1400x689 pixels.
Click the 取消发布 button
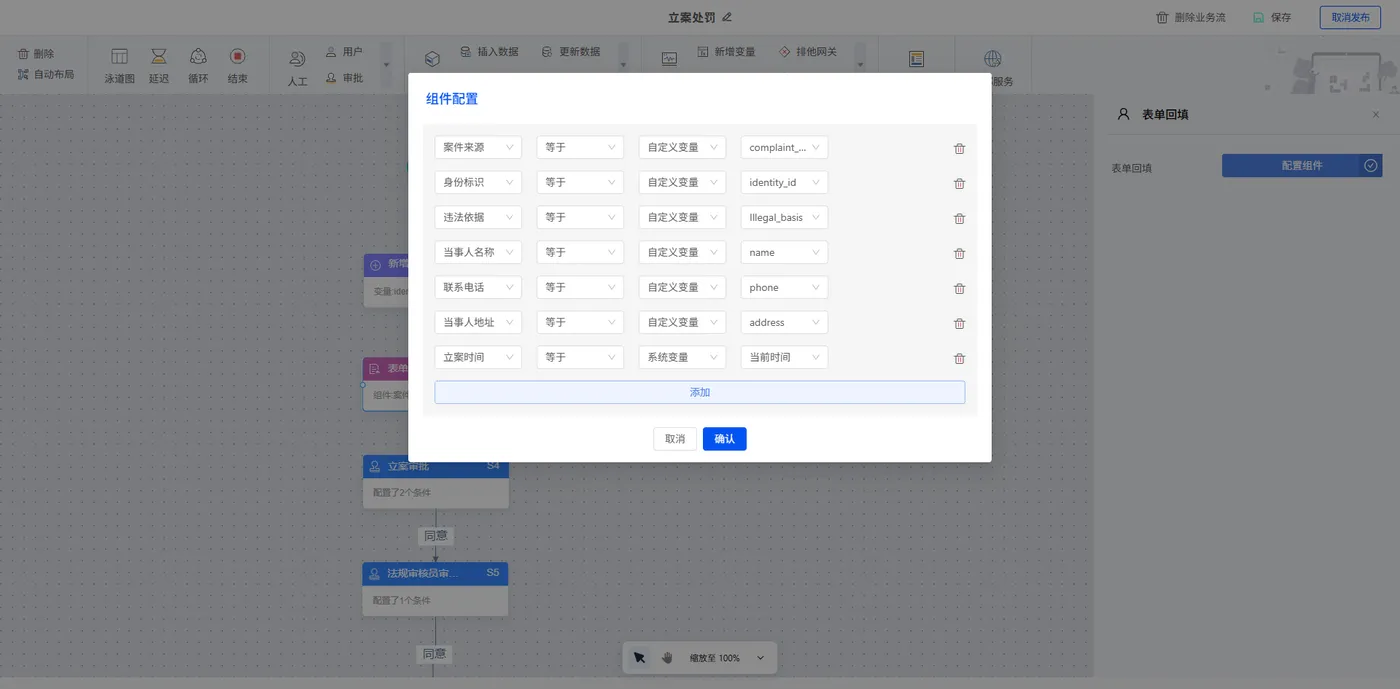[1350, 17]
